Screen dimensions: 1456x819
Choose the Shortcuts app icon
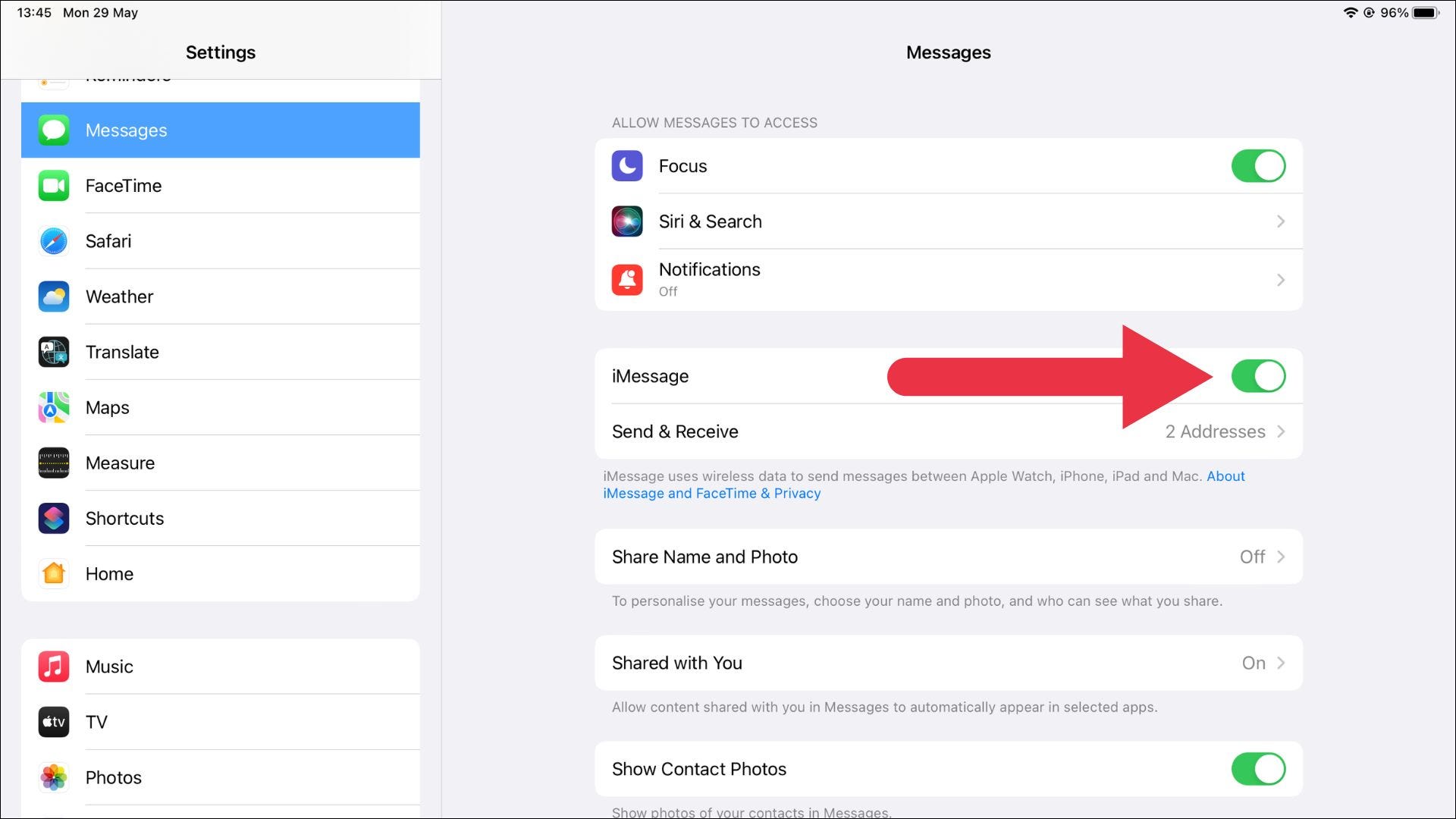point(54,518)
